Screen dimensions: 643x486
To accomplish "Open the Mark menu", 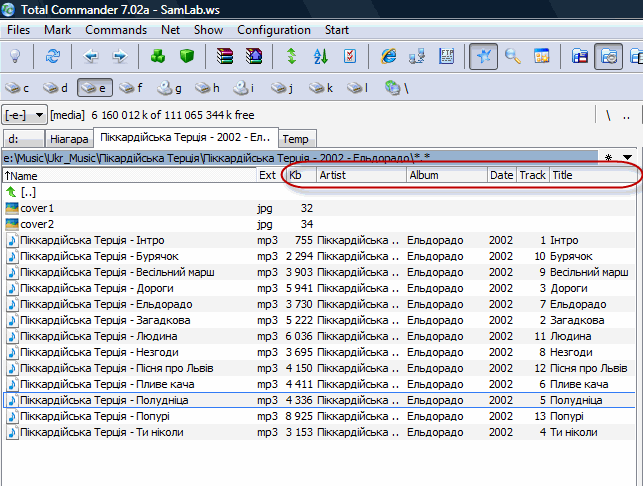I will point(57,30).
